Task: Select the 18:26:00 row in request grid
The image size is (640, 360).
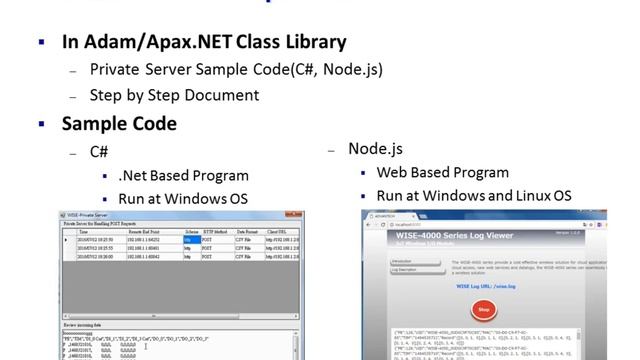Action: (181, 257)
